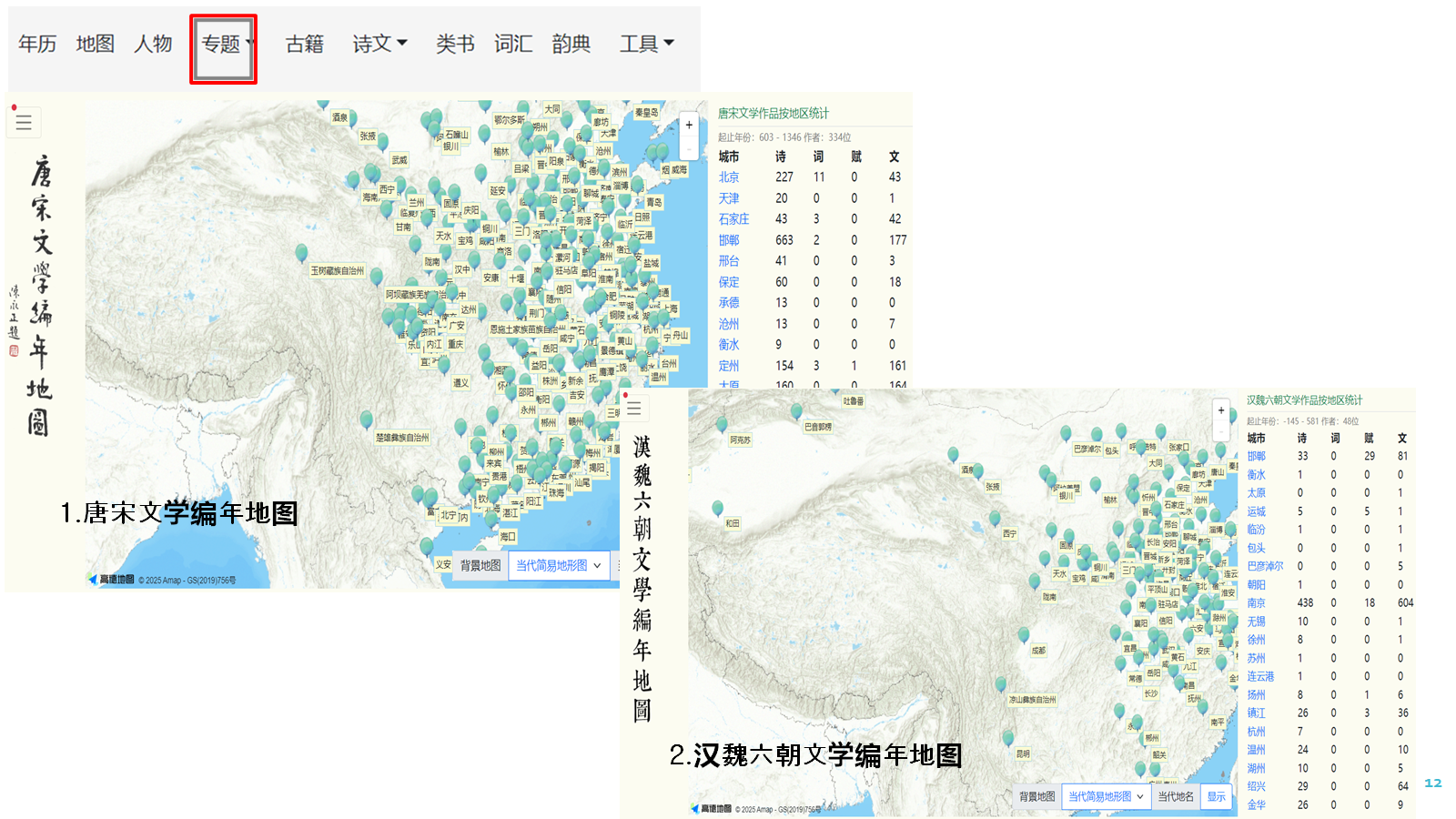This screenshot has width=1456, height=819.
Task: Open the 年历 menu item
Action: 37,44
